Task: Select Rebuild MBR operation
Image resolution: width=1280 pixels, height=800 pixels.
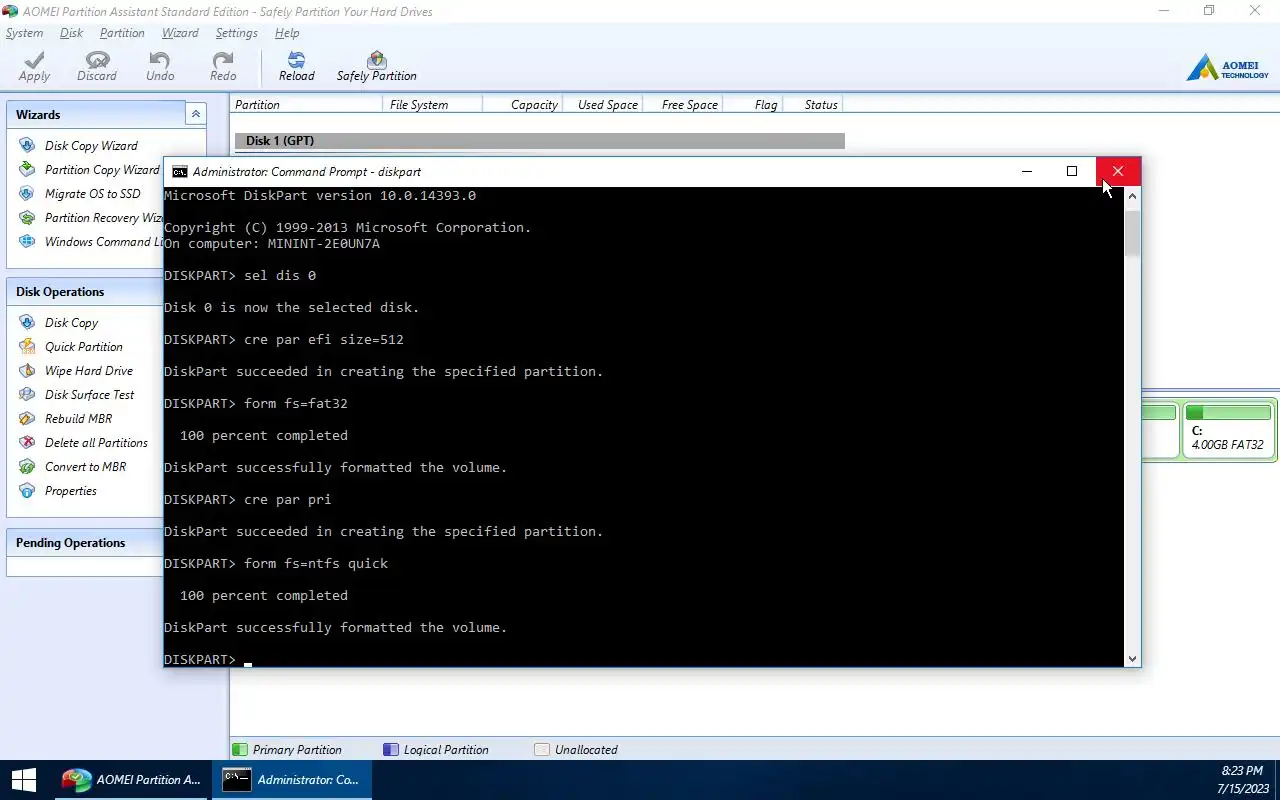Action: tap(65, 419)
